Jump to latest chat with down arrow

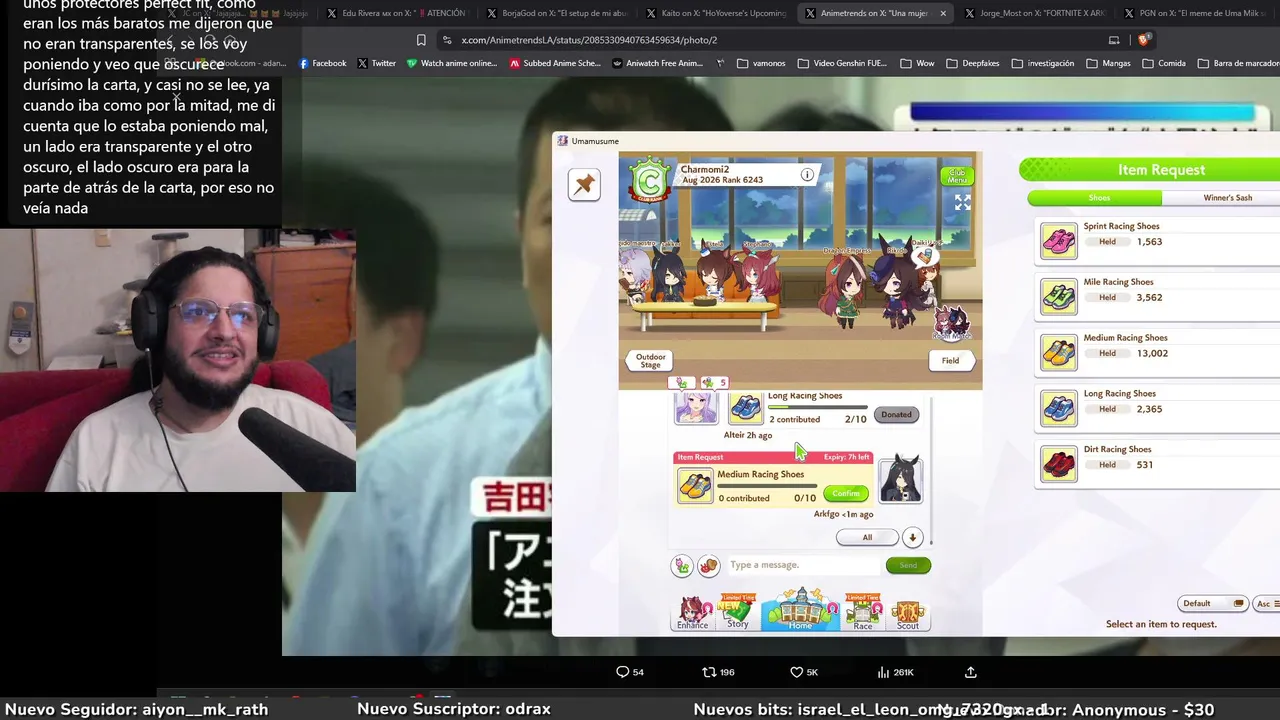tap(912, 538)
